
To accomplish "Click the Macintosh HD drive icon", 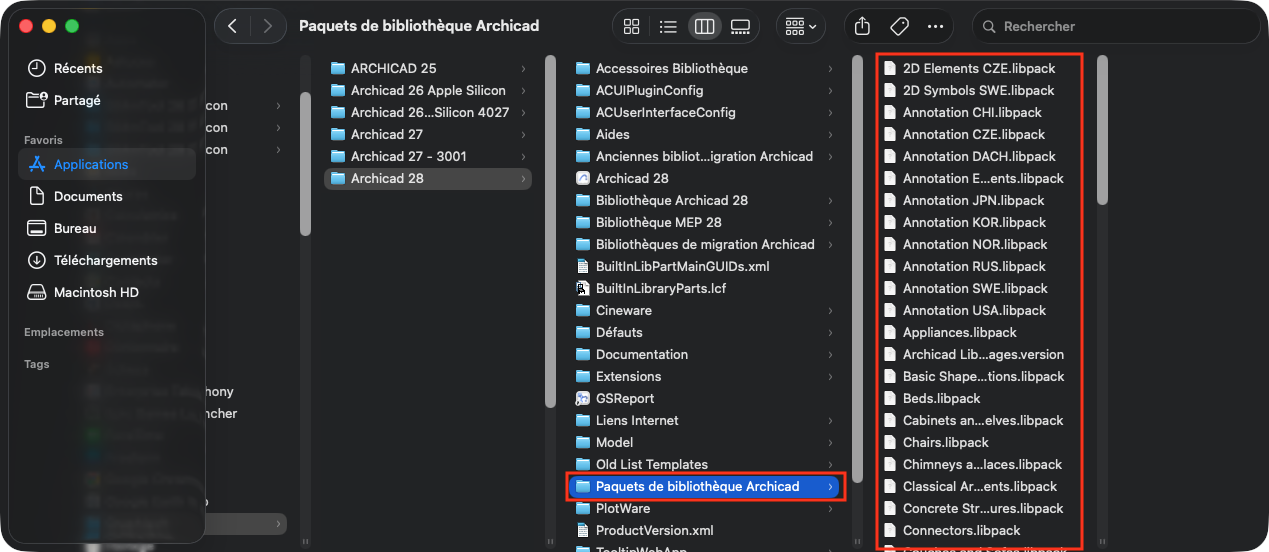I will pos(37,292).
